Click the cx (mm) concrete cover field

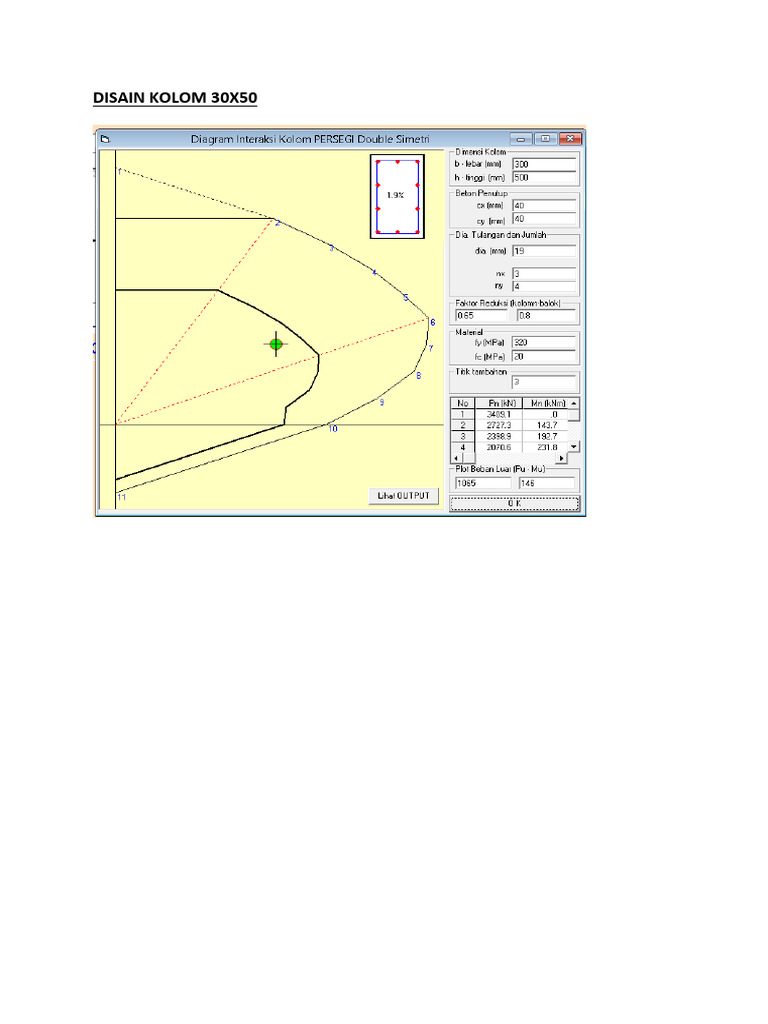(x=544, y=205)
